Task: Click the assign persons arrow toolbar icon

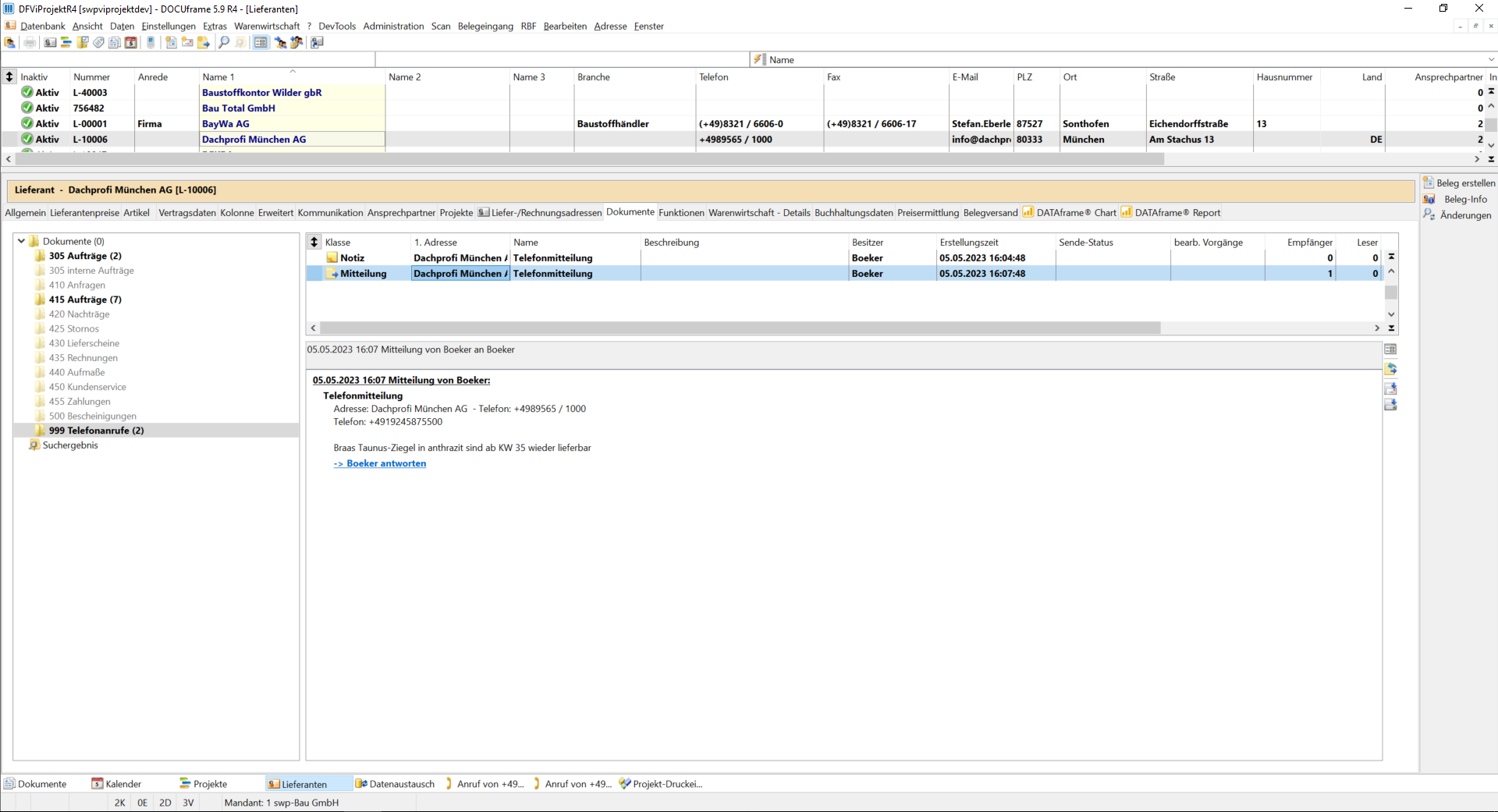Action: pos(280,42)
